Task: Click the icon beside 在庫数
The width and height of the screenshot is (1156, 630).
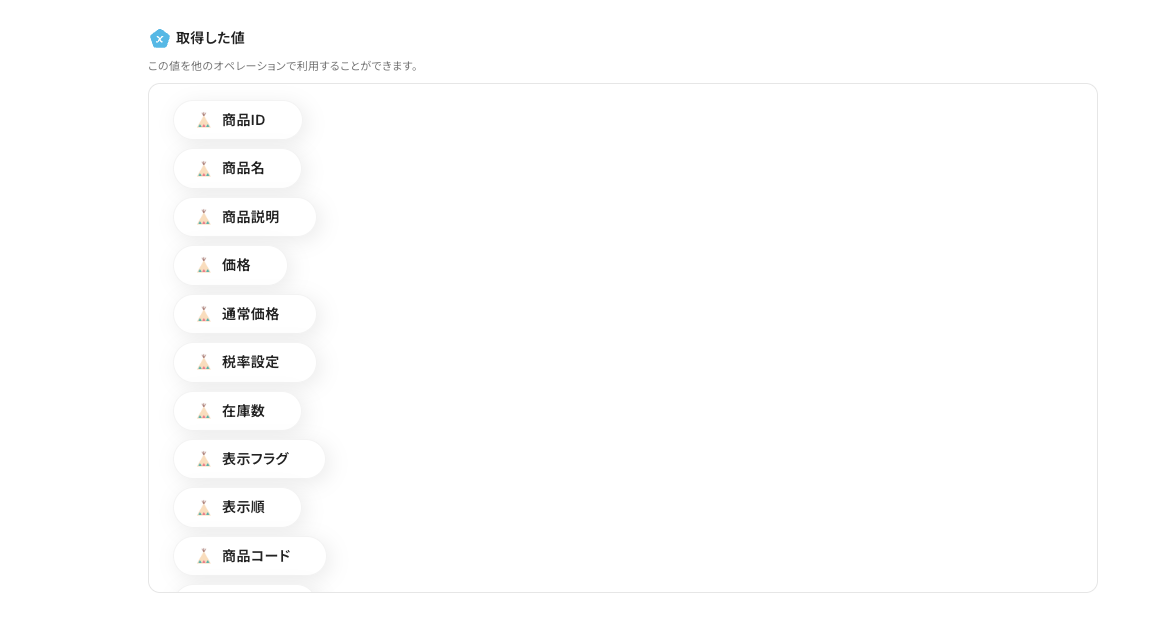Action: [204, 411]
